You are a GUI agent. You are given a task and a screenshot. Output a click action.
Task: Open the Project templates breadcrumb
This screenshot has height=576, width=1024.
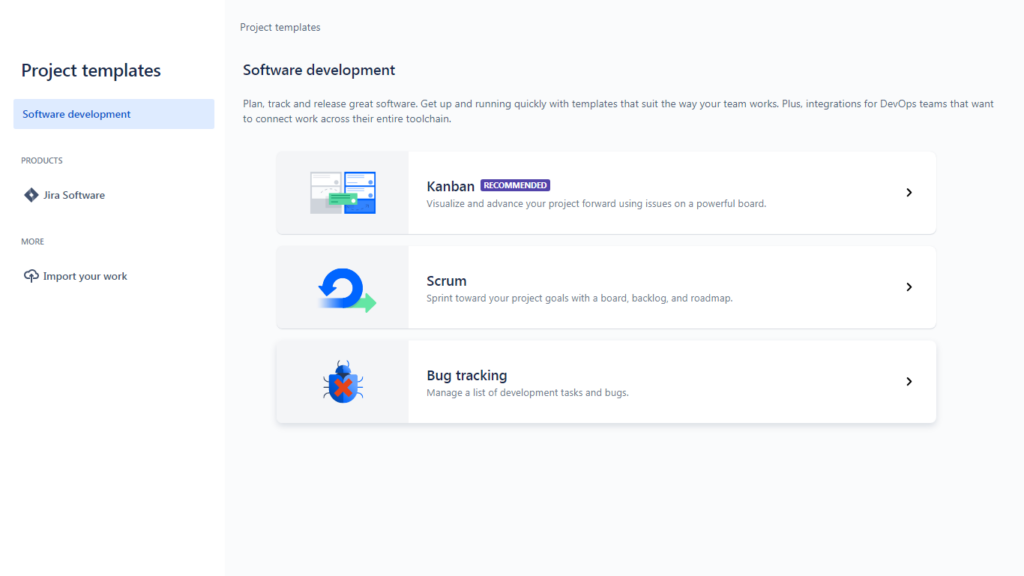(280, 27)
